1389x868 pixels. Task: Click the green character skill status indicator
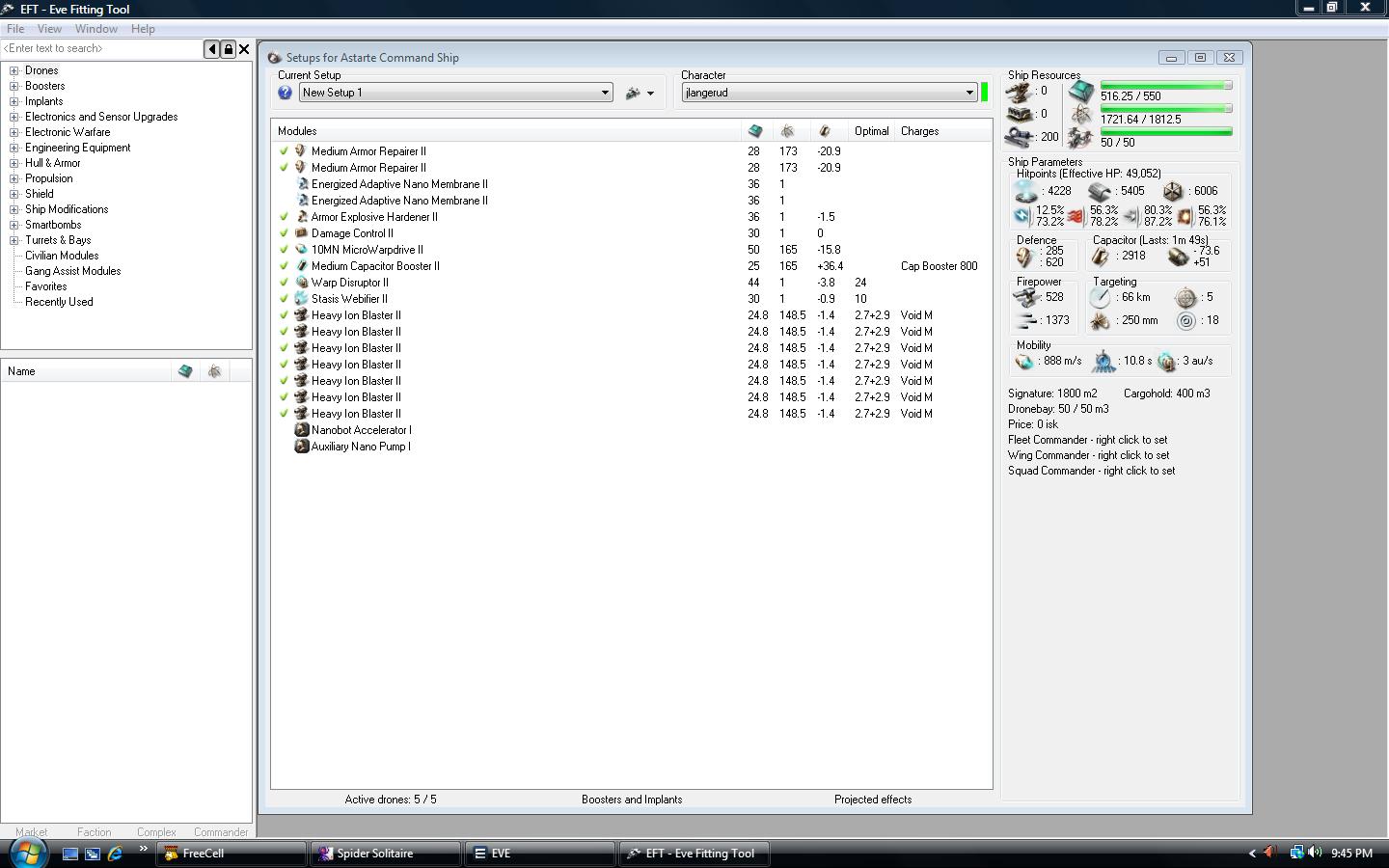coord(985,93)
